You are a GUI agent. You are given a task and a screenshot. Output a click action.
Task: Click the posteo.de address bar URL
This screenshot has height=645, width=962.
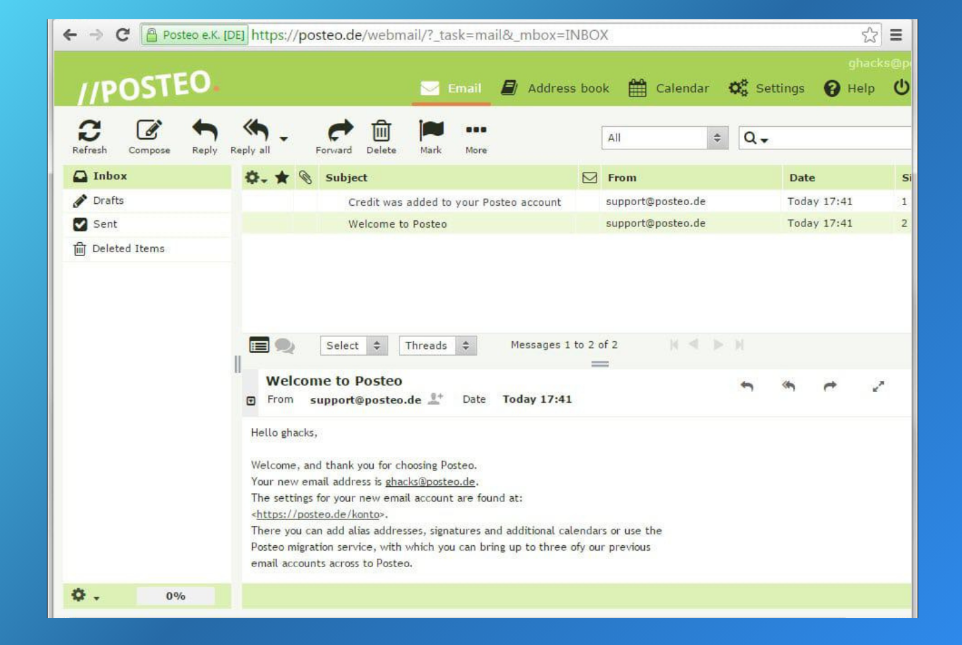tap(429, 35)
